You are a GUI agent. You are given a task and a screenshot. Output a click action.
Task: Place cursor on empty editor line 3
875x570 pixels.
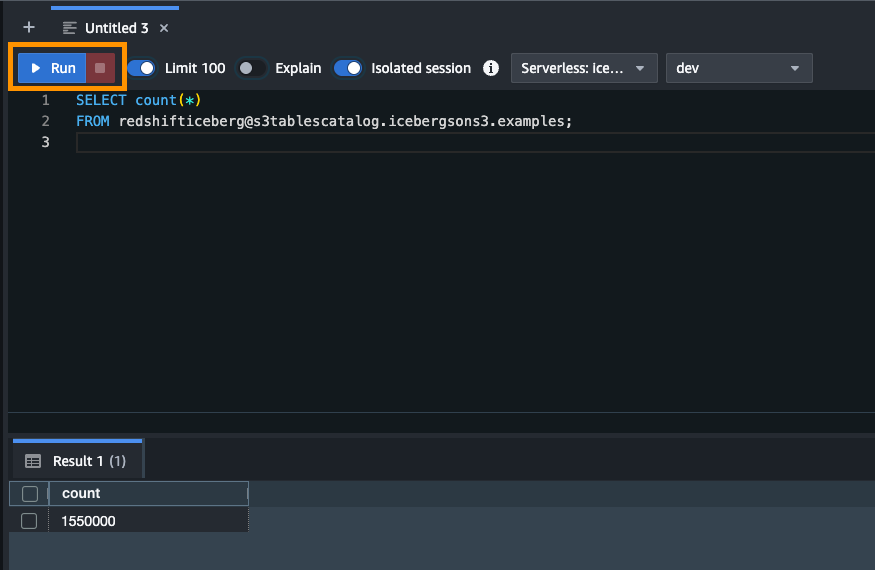(474, 142)
